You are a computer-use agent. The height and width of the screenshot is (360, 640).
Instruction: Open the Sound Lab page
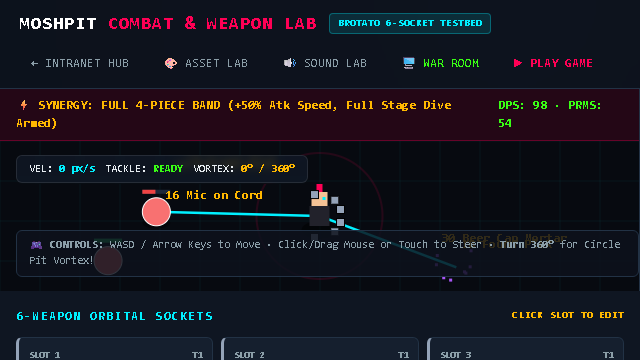point(325,63)
